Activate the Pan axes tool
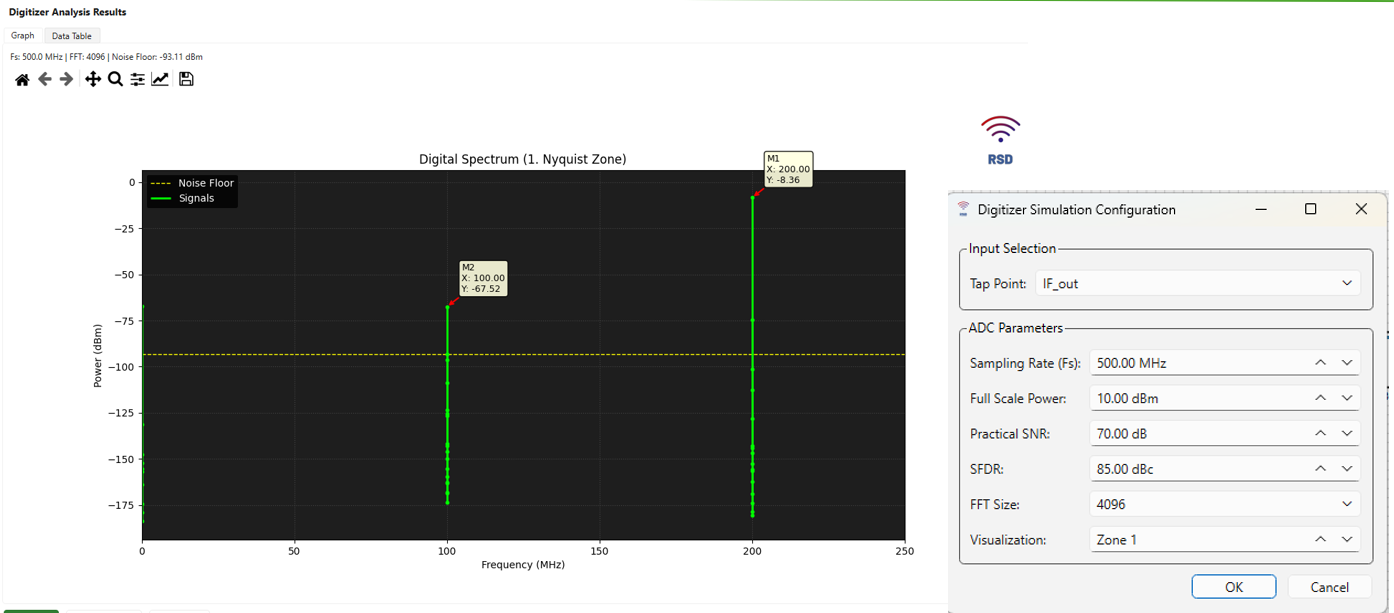 coord(93,79)
